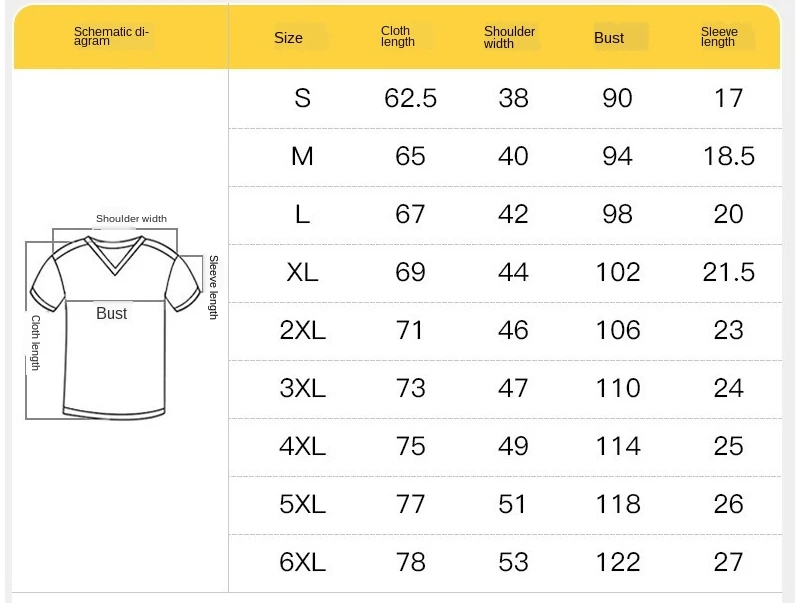Click the Sleeve length column header

[x=718, y=37]
